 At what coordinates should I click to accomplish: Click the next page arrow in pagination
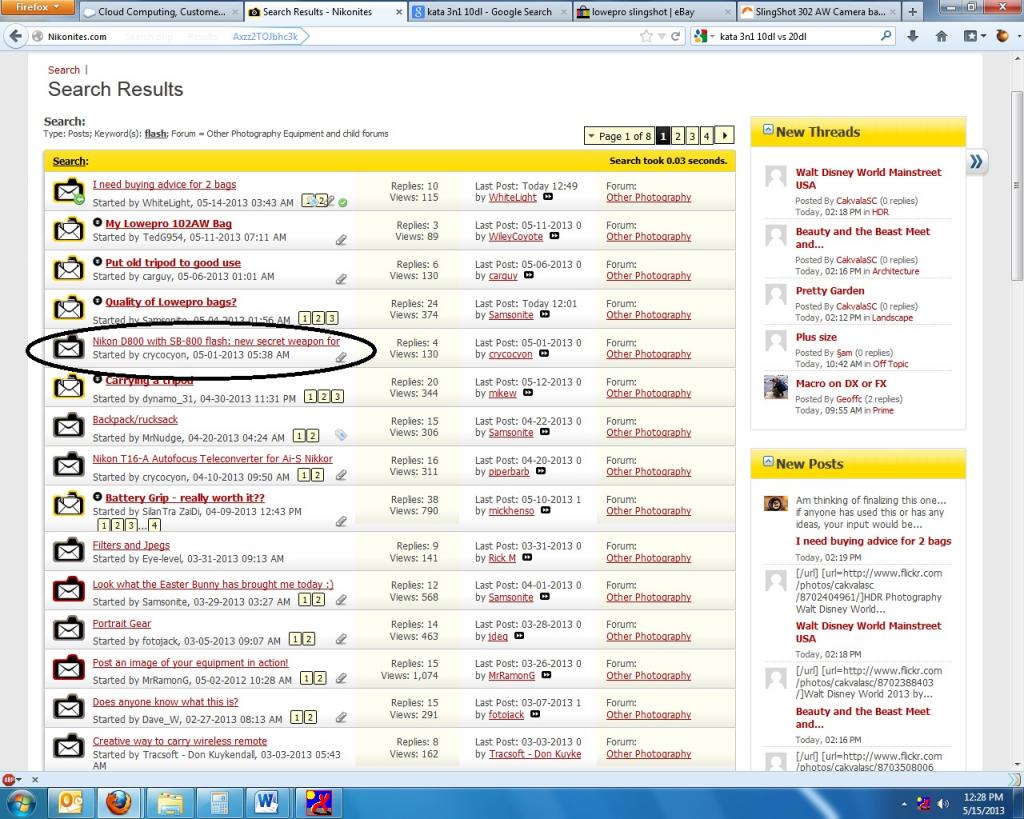[725, 136]
